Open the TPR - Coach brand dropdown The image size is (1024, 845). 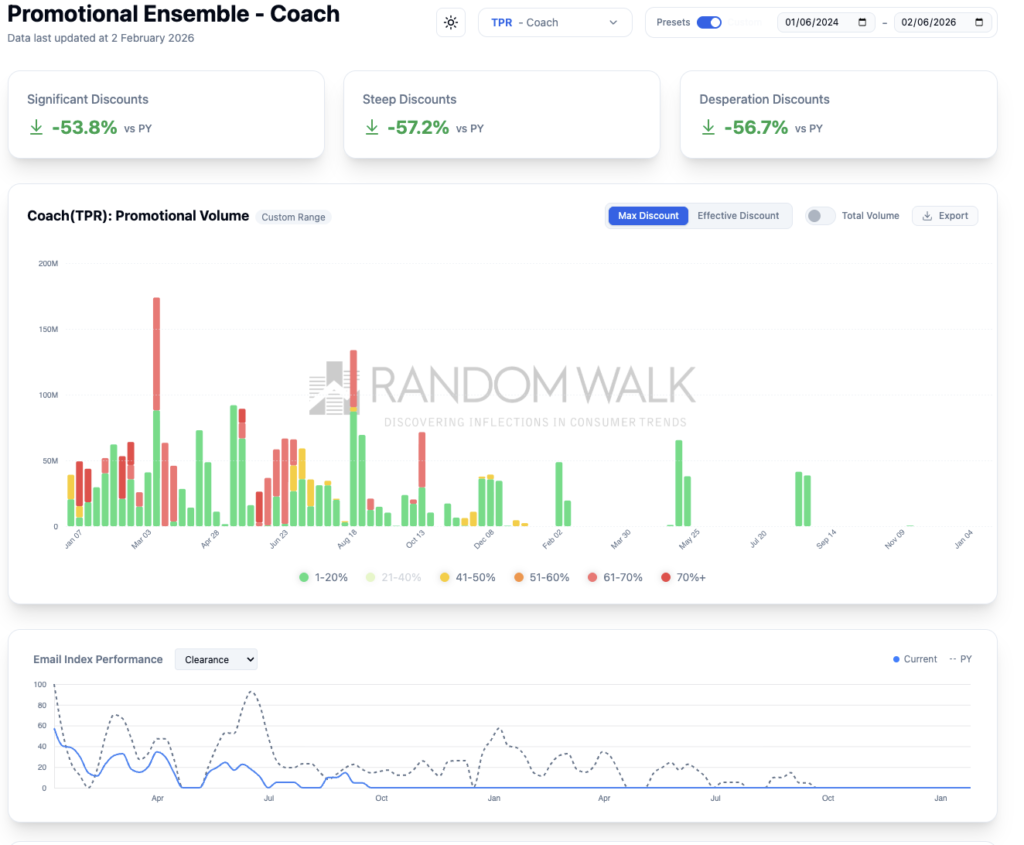(555, 23)
